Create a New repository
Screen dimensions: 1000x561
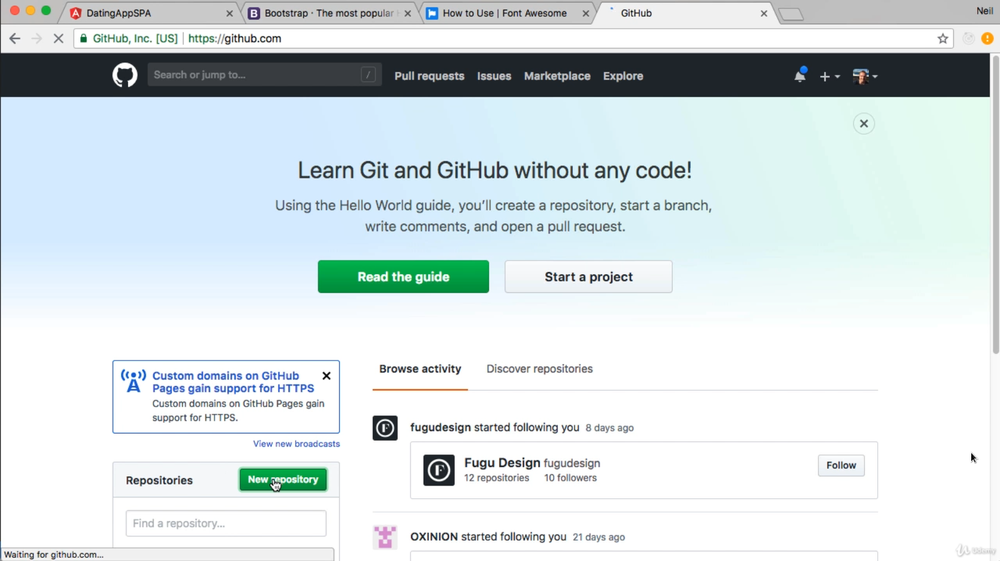(x=283, y=479)
